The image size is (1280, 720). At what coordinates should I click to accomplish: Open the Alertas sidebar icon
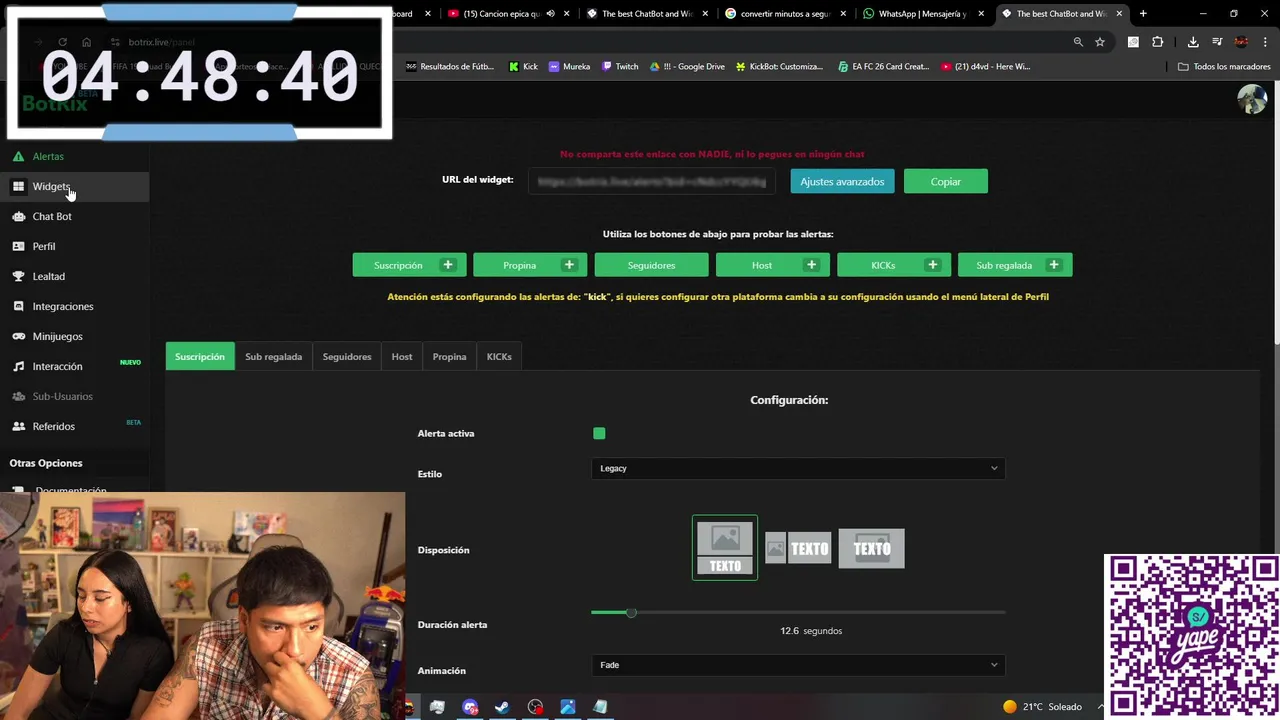pos(18,156)
